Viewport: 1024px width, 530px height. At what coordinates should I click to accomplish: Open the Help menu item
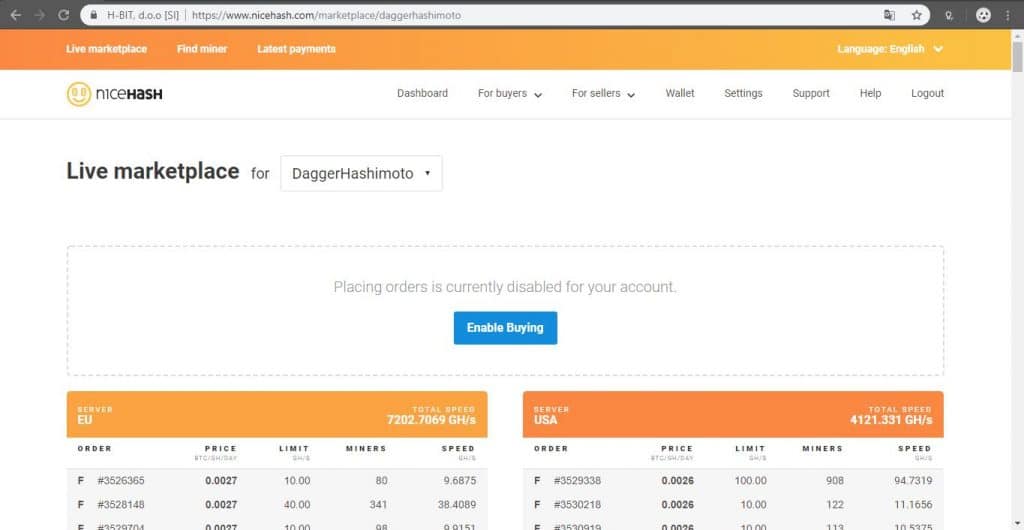coord(871,93)
